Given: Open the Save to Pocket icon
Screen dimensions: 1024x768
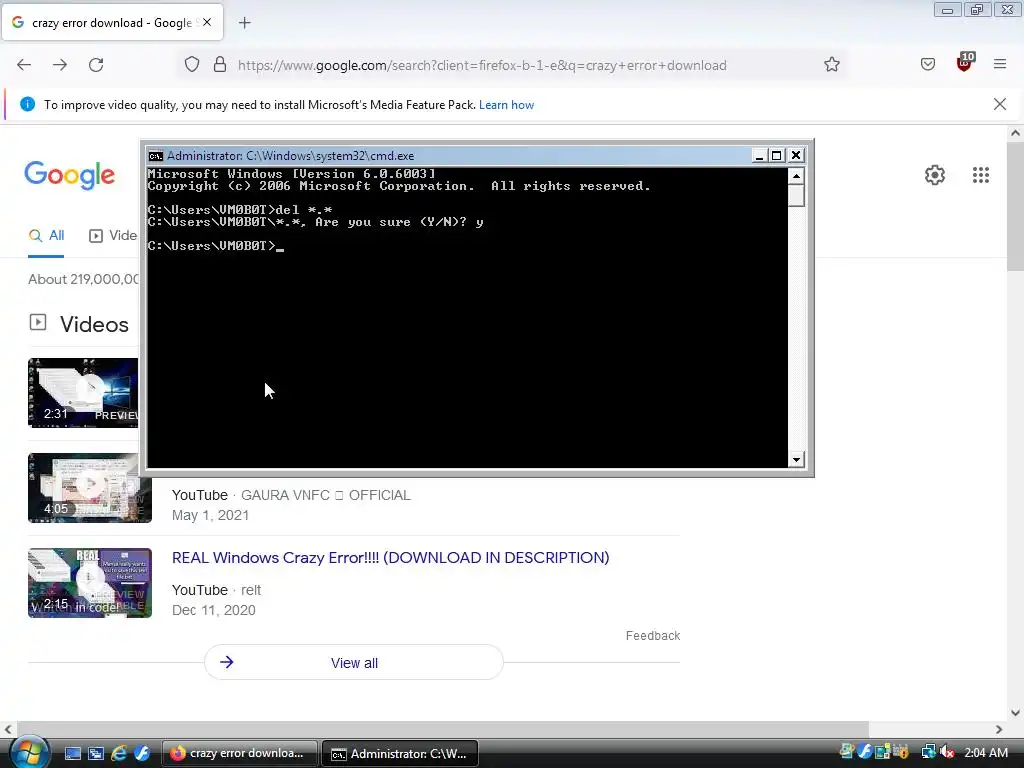Looking at the screenshot, I should tap(928, 64).
